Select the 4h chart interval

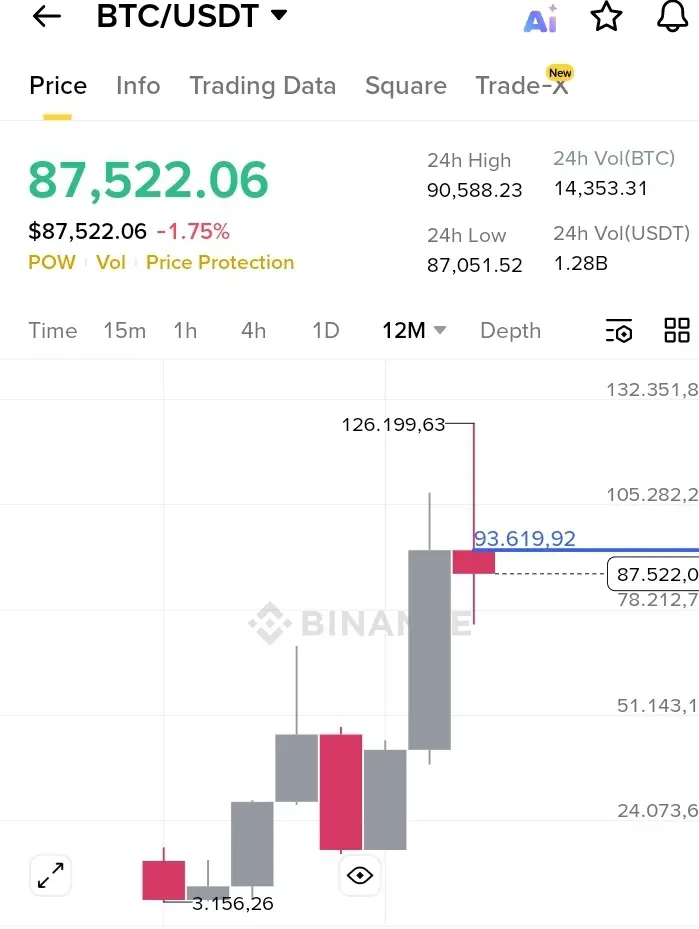(254, 331)
